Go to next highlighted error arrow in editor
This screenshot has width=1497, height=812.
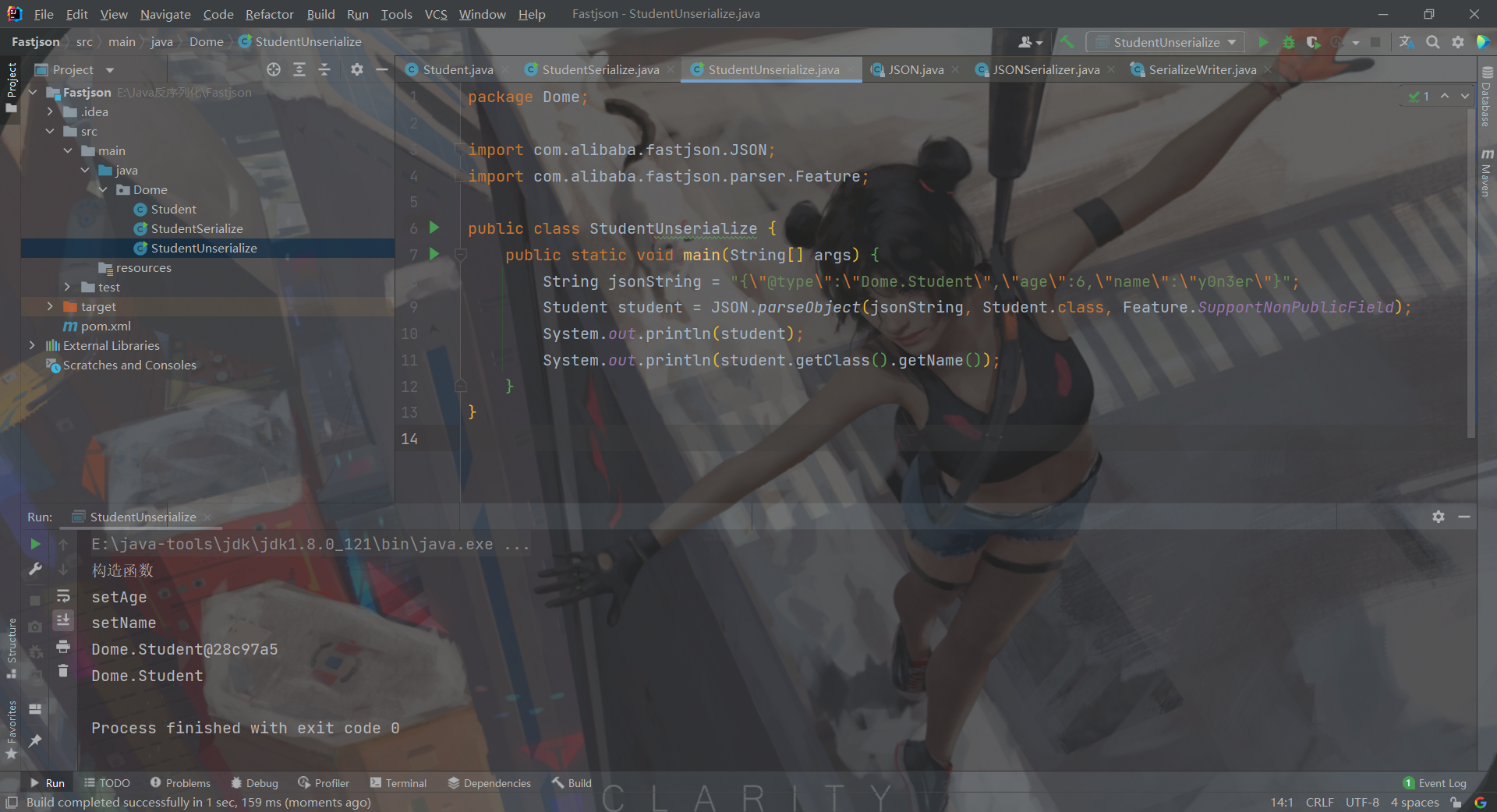(1465, 96)
